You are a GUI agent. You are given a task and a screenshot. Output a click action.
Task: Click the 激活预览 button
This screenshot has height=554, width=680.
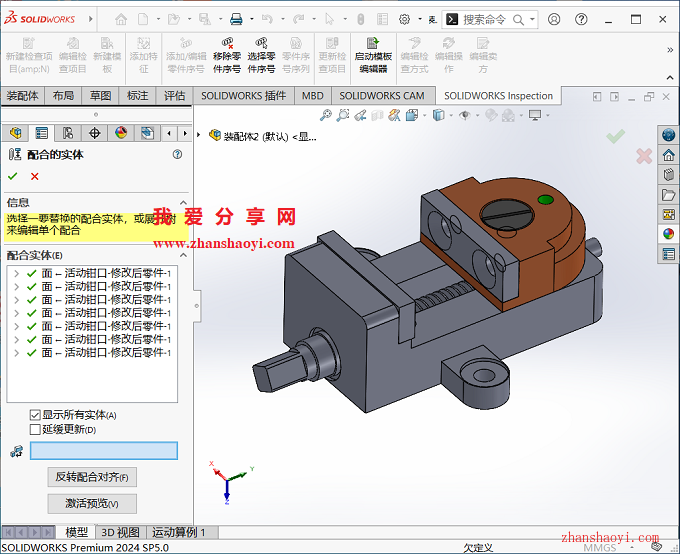coord(92,504)
